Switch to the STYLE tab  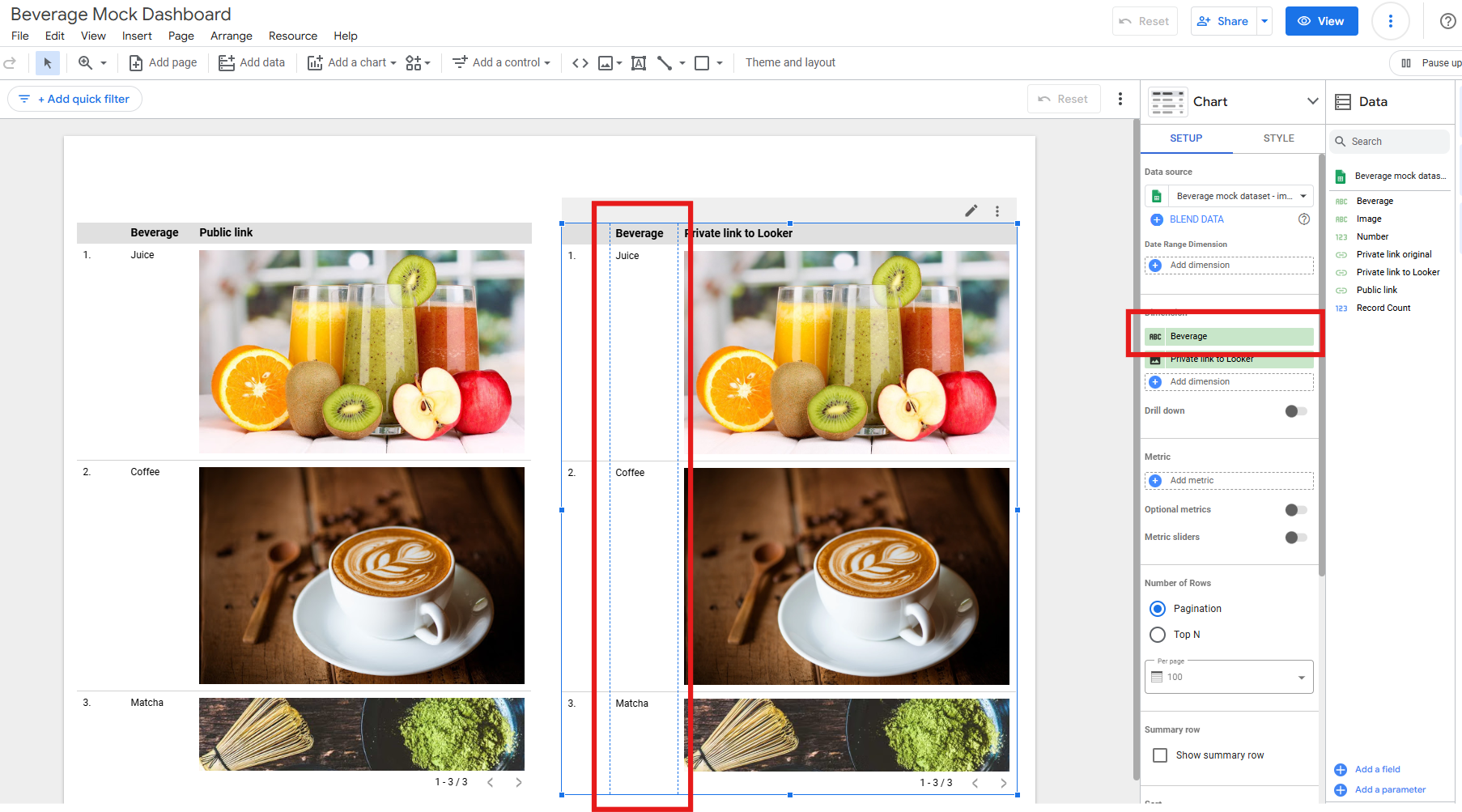tap(1278, 138)
